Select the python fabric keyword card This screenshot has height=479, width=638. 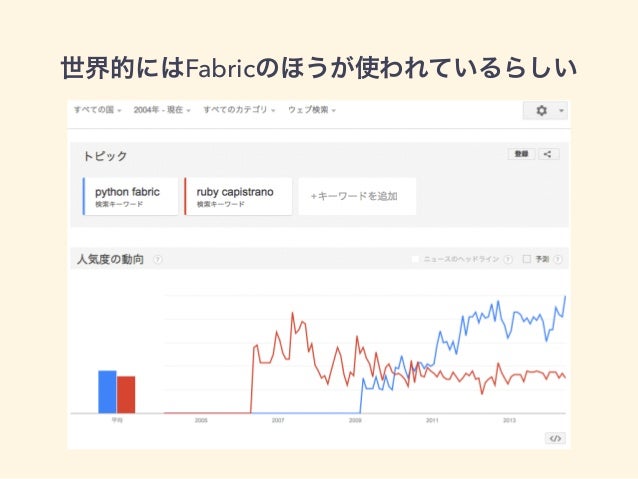130,196
